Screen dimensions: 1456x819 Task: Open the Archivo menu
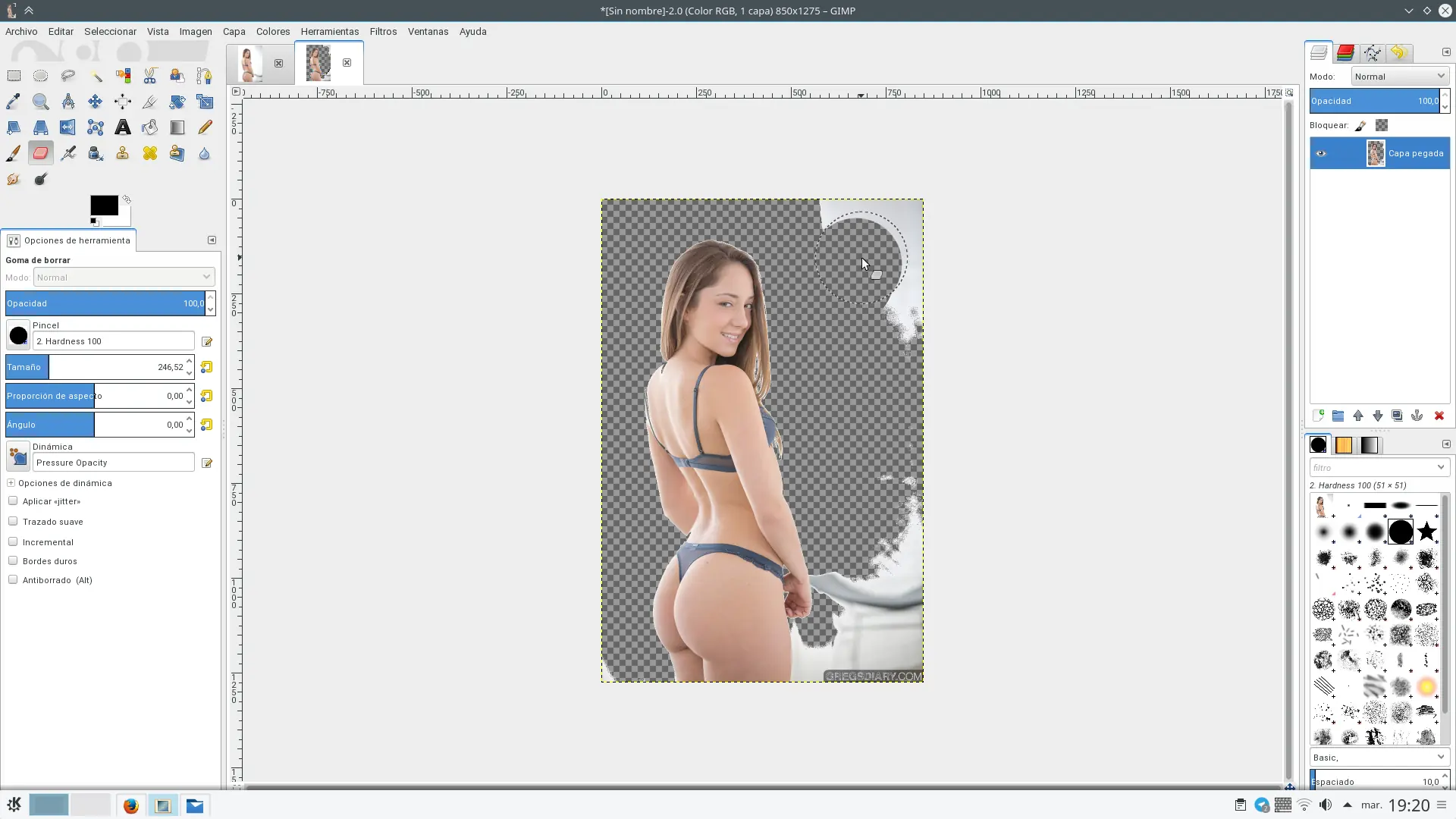click(21, 31)
